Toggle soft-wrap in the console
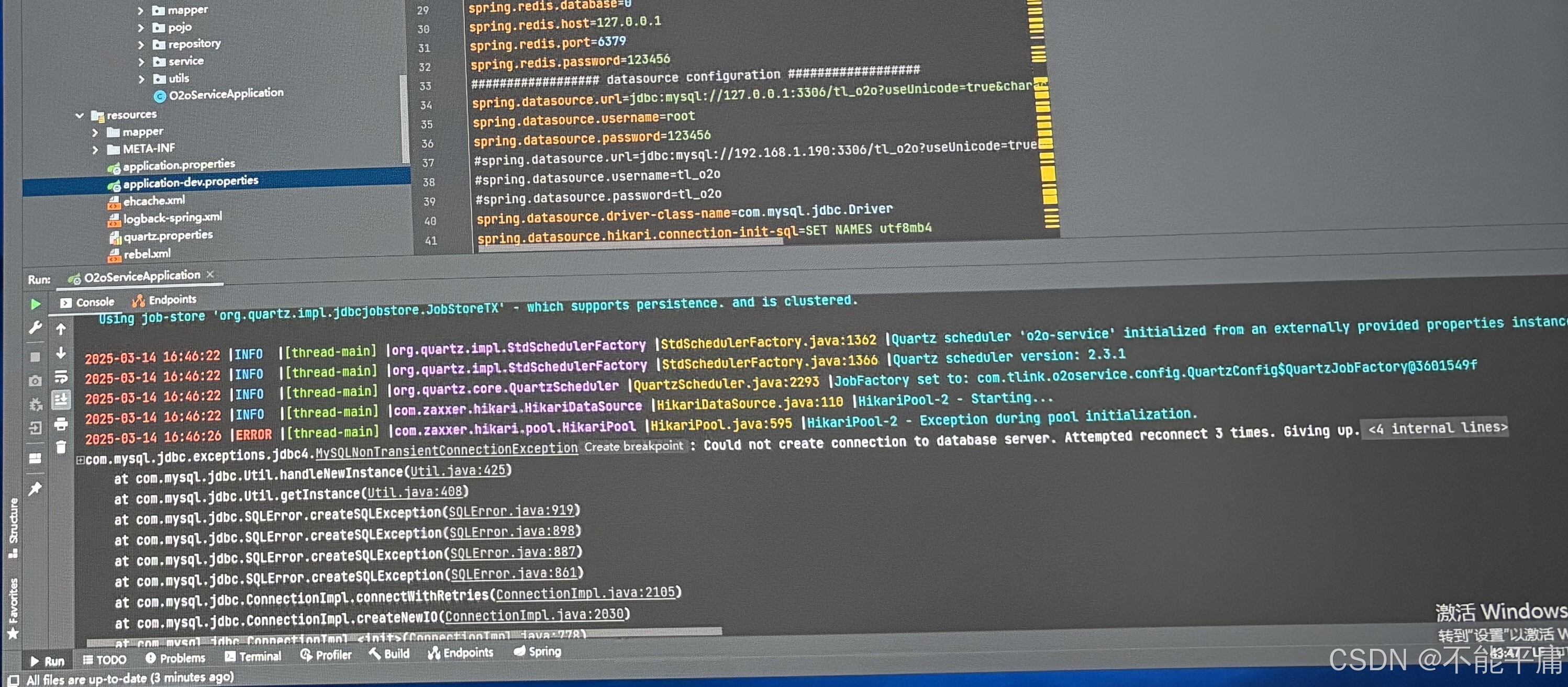Image resolution: width=1568 pixels, height=687 pixels. (61, 376)
